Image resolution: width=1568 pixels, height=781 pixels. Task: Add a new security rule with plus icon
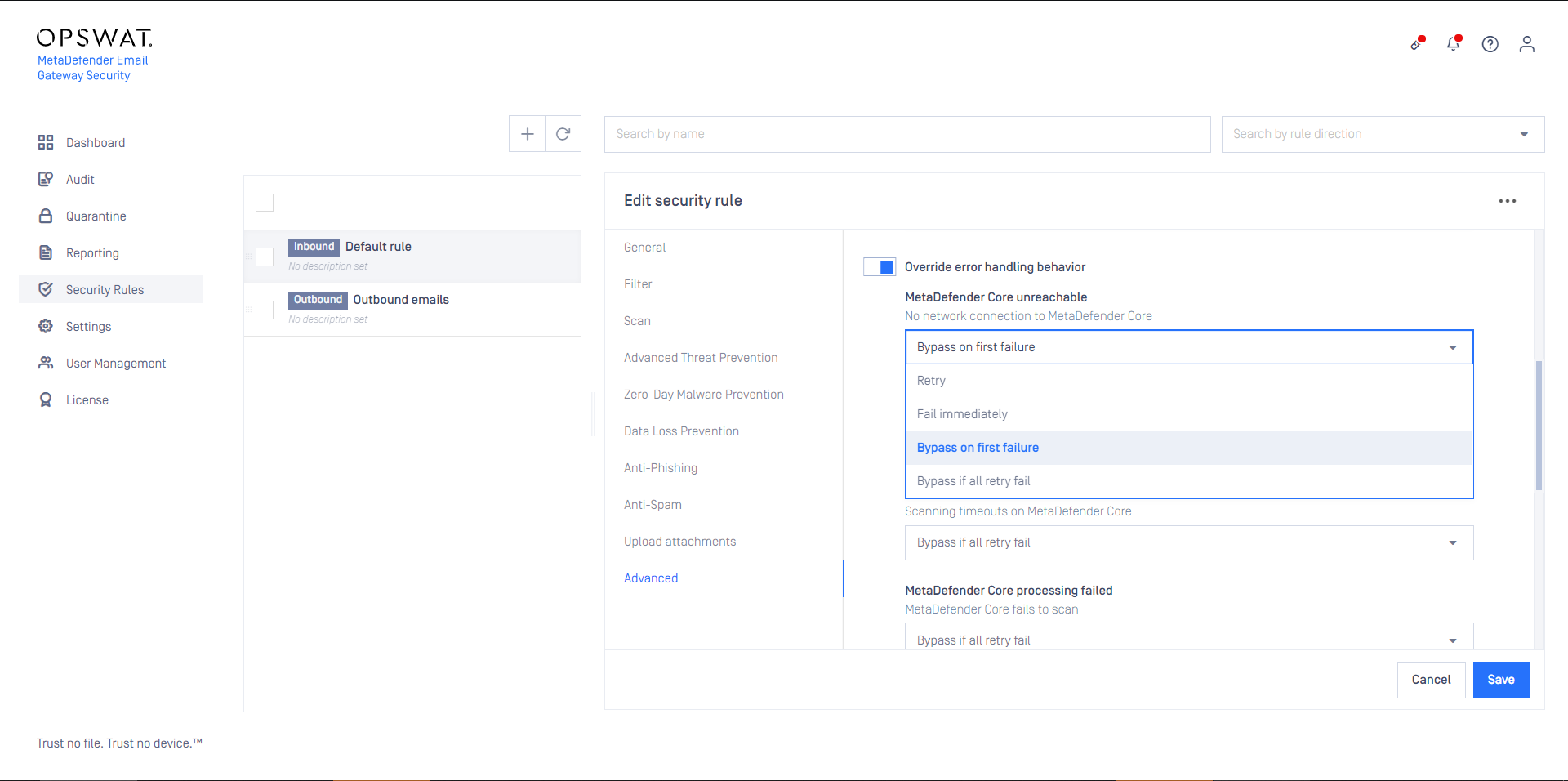[528, 134]
